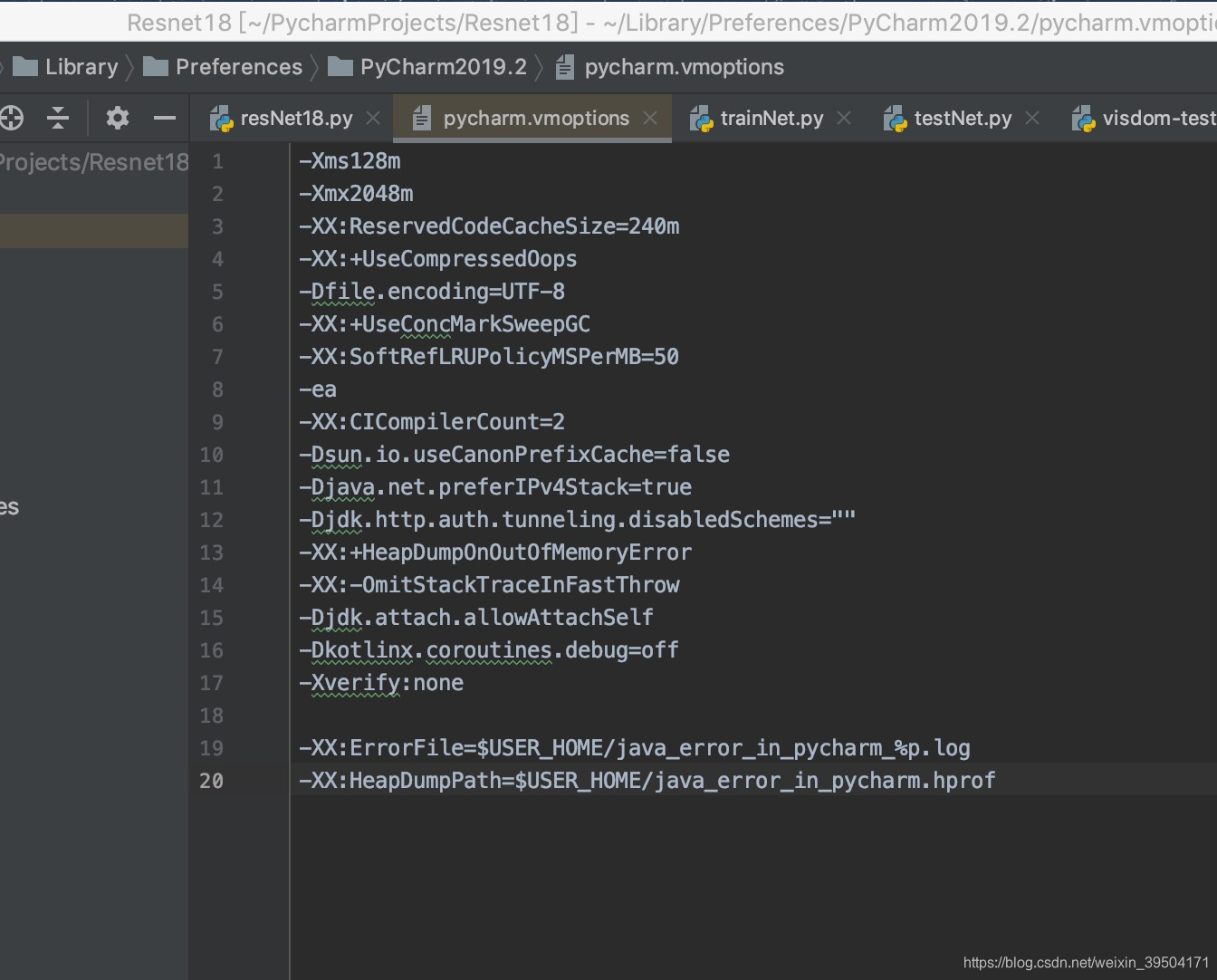Screen dimensions: 1217x980
Task: Hide the project panel via the minus icon
Action: click(x=163, y=118)
